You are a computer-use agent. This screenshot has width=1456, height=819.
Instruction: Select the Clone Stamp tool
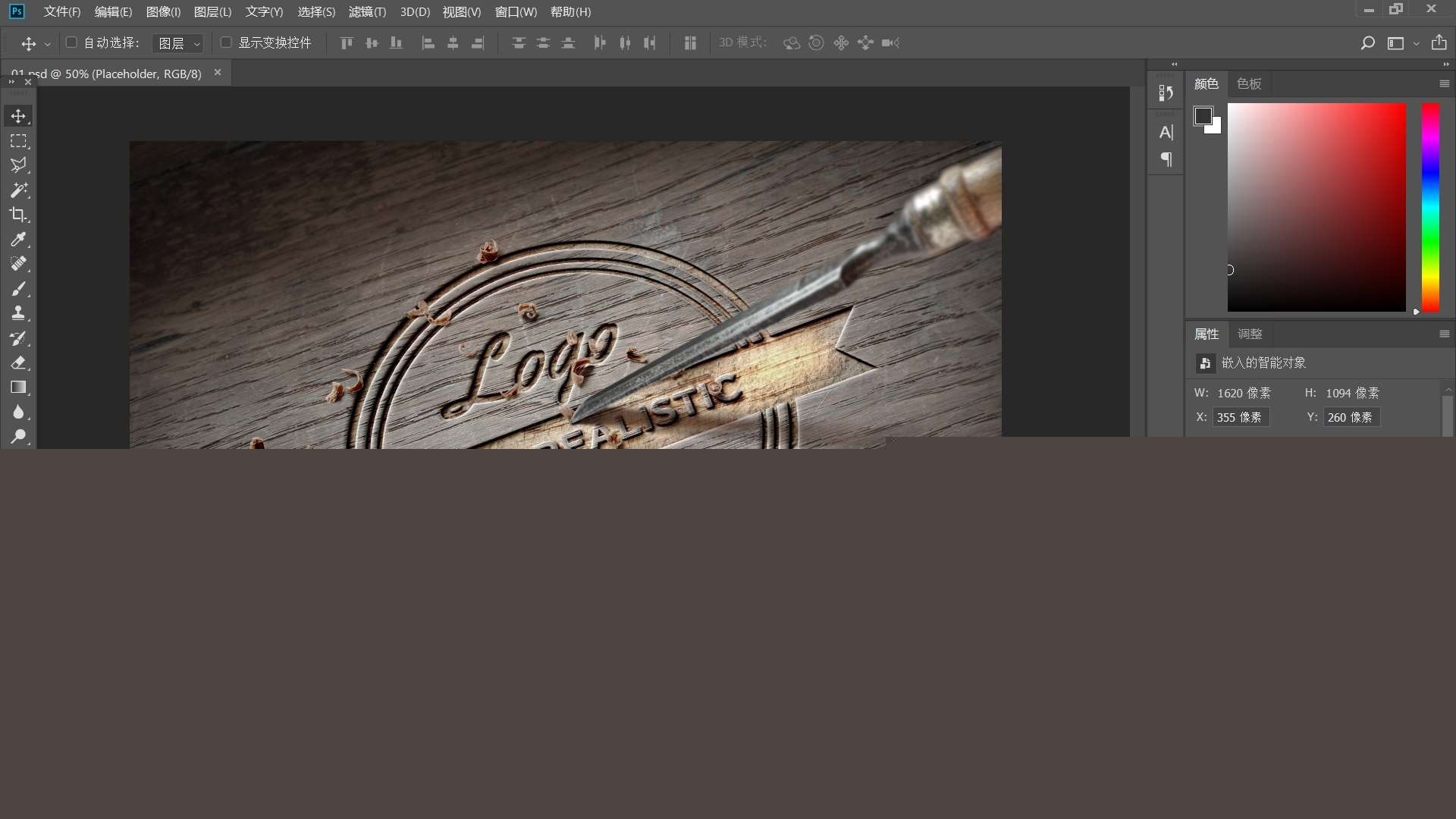tap(18, 313)
